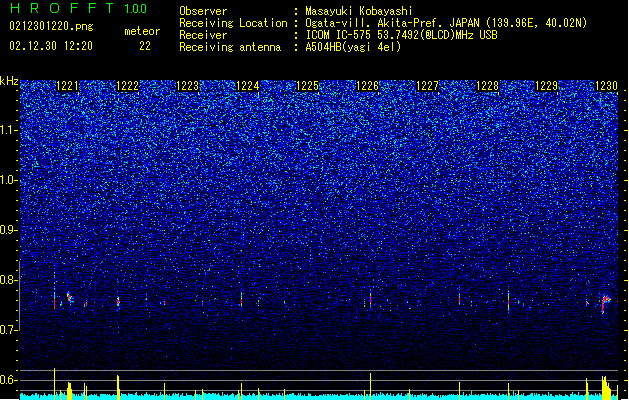The image size is (629, 400).
Task: Click the 0.9 kHz axis label
Action: (x=9, y=230)
